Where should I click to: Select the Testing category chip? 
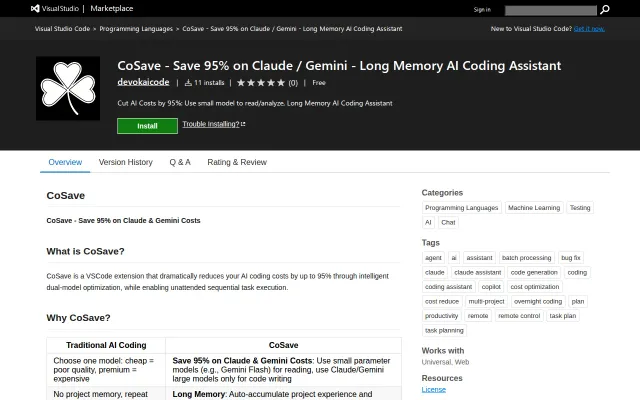point(580,208)
